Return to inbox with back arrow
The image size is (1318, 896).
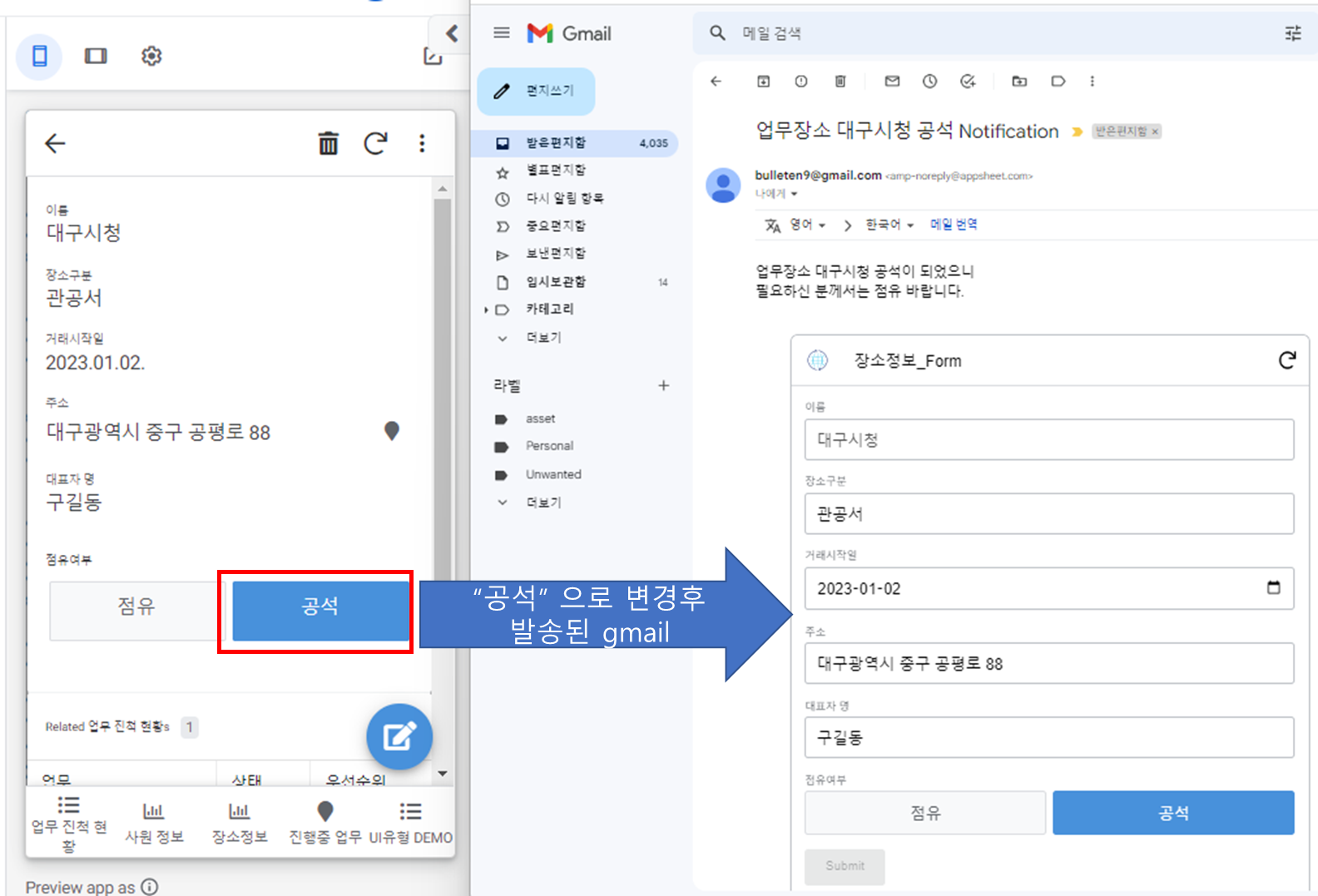(716, 81)
